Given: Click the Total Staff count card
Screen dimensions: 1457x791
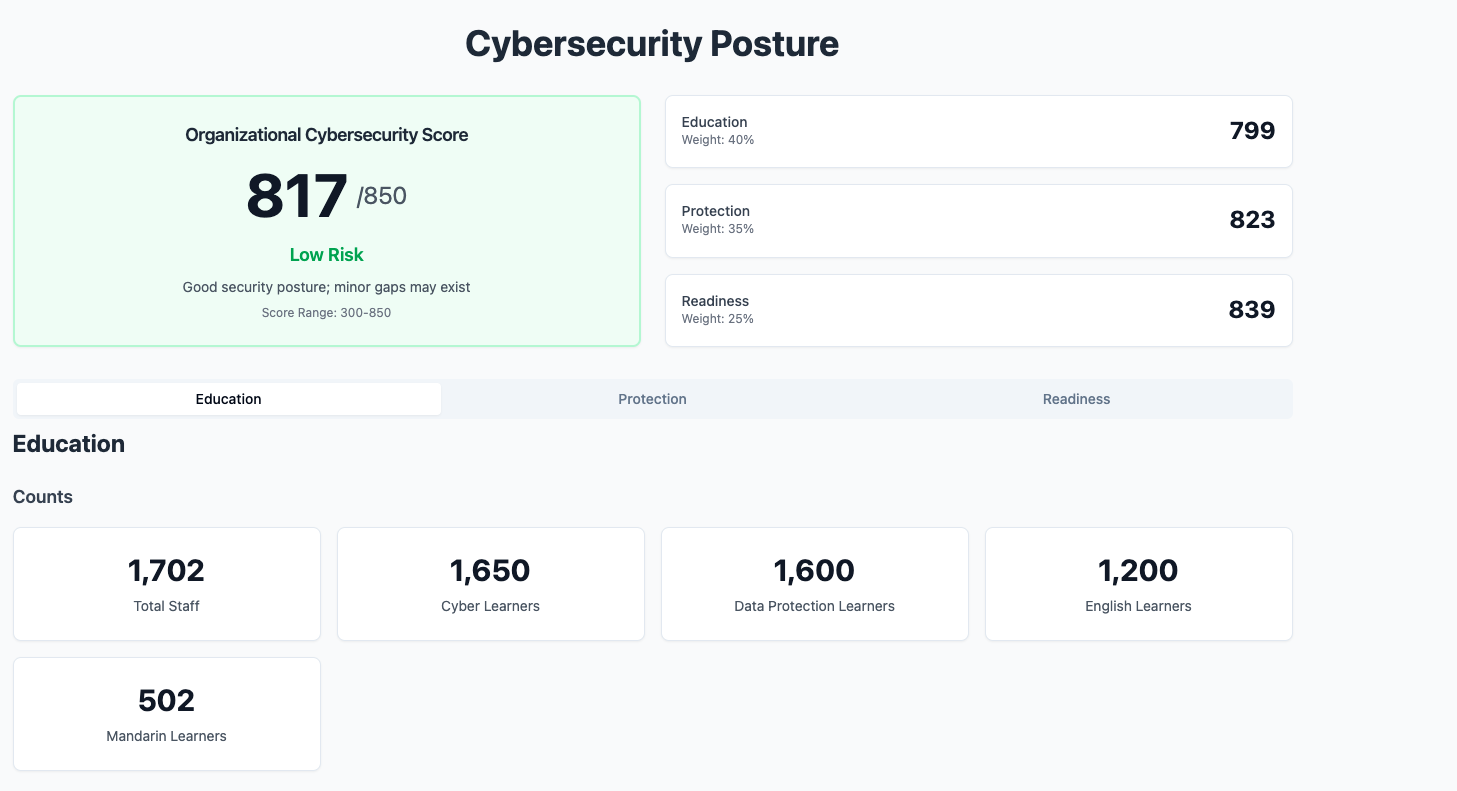Looking at the screenshot, I should [166, 584].
